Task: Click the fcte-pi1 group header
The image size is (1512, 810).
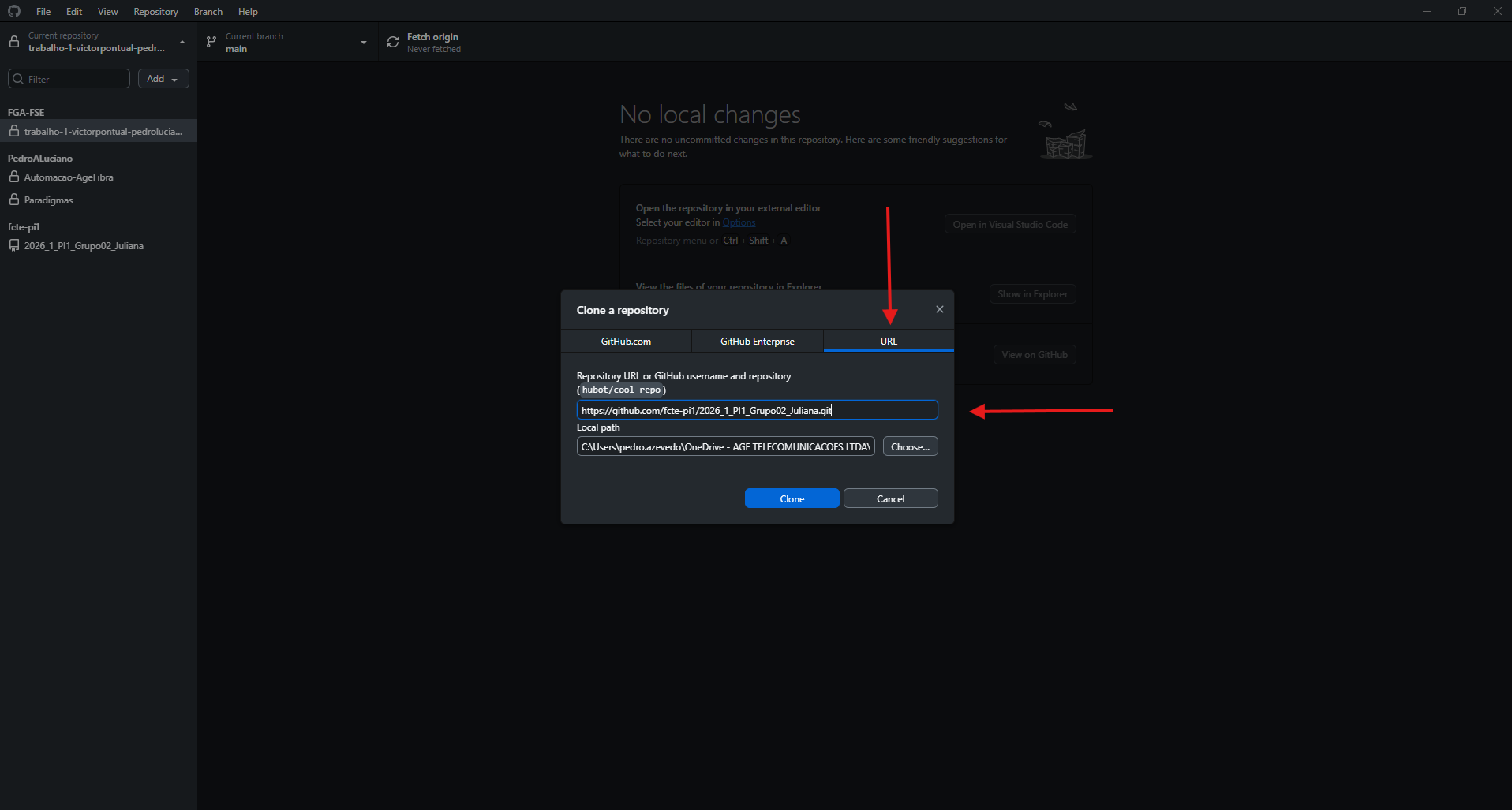Action: [24, 226]
